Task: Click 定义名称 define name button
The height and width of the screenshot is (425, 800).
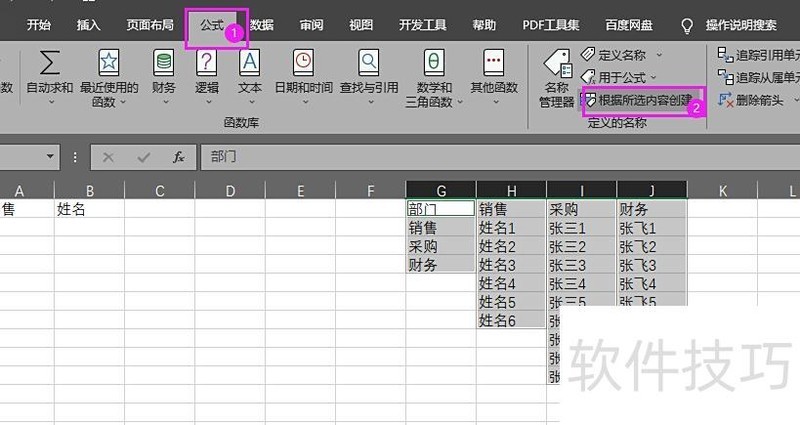Action: (614, 55)
